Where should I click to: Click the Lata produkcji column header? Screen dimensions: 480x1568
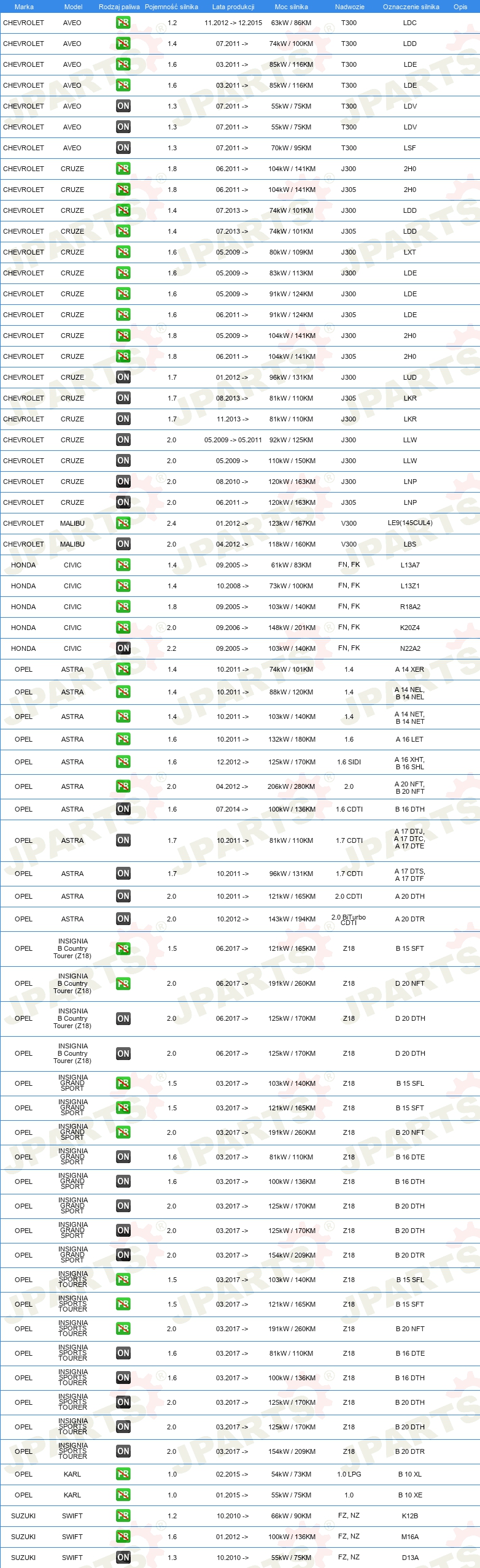click(x=233, y=7)
